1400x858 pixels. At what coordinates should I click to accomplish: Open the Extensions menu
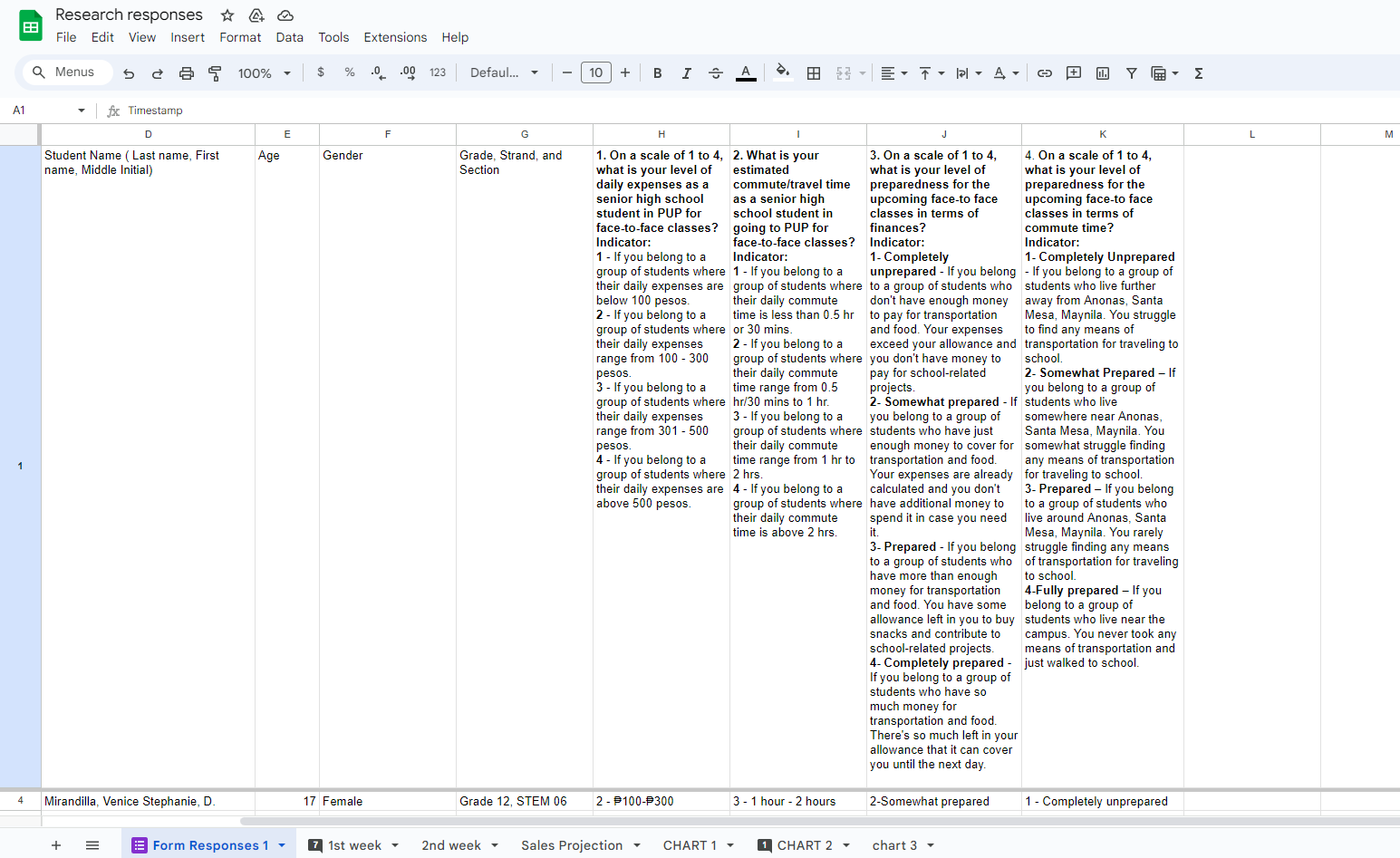point(395,37)
